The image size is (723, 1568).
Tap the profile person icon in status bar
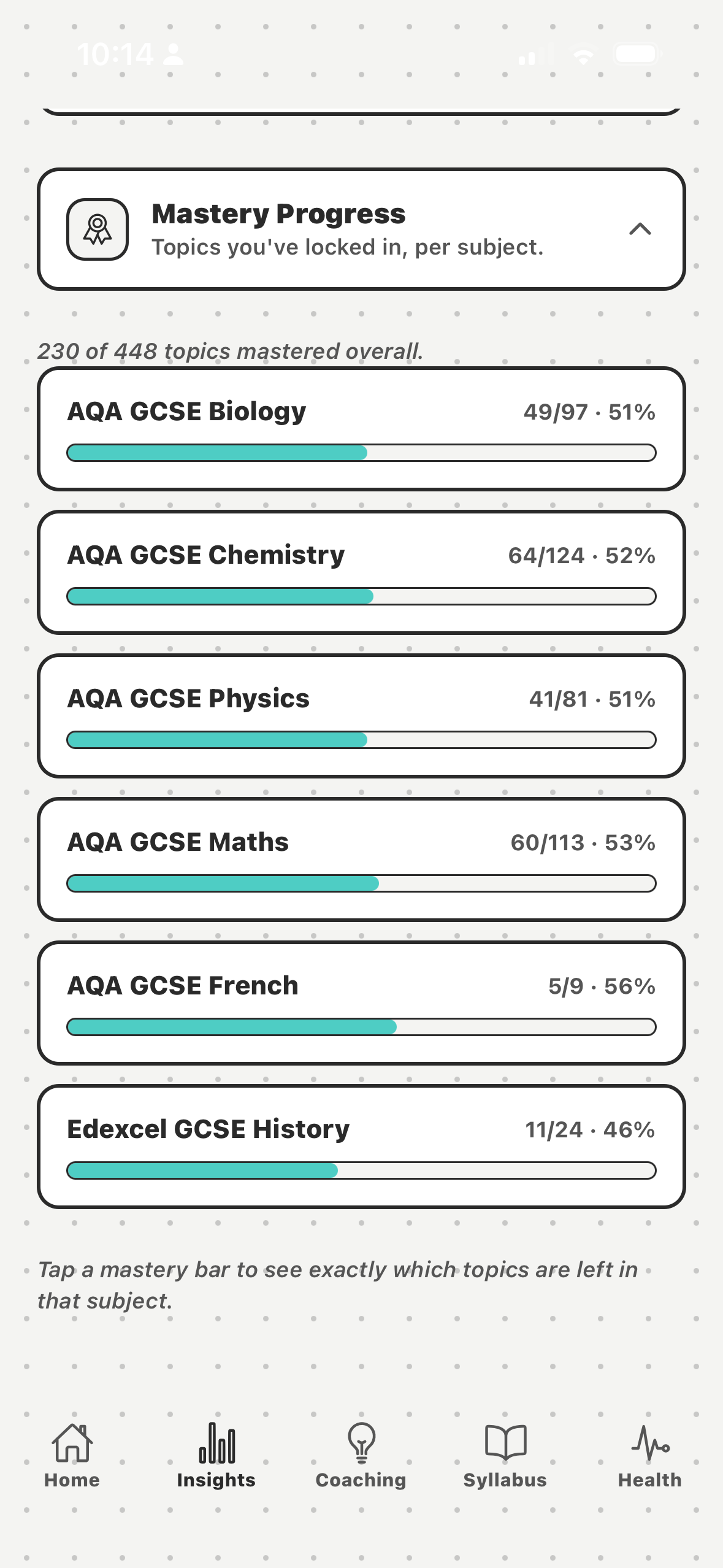pos(174,54)
